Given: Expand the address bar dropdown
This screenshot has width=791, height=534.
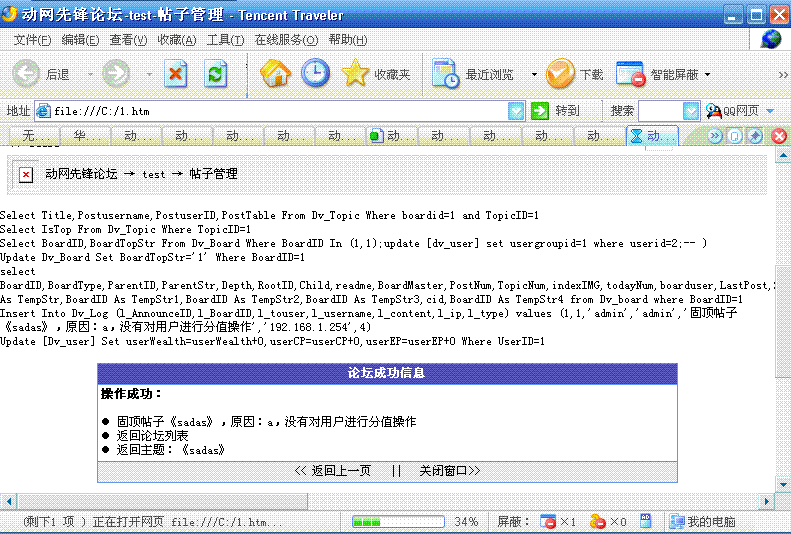Looking at the screenshot, I should (516, 111).
